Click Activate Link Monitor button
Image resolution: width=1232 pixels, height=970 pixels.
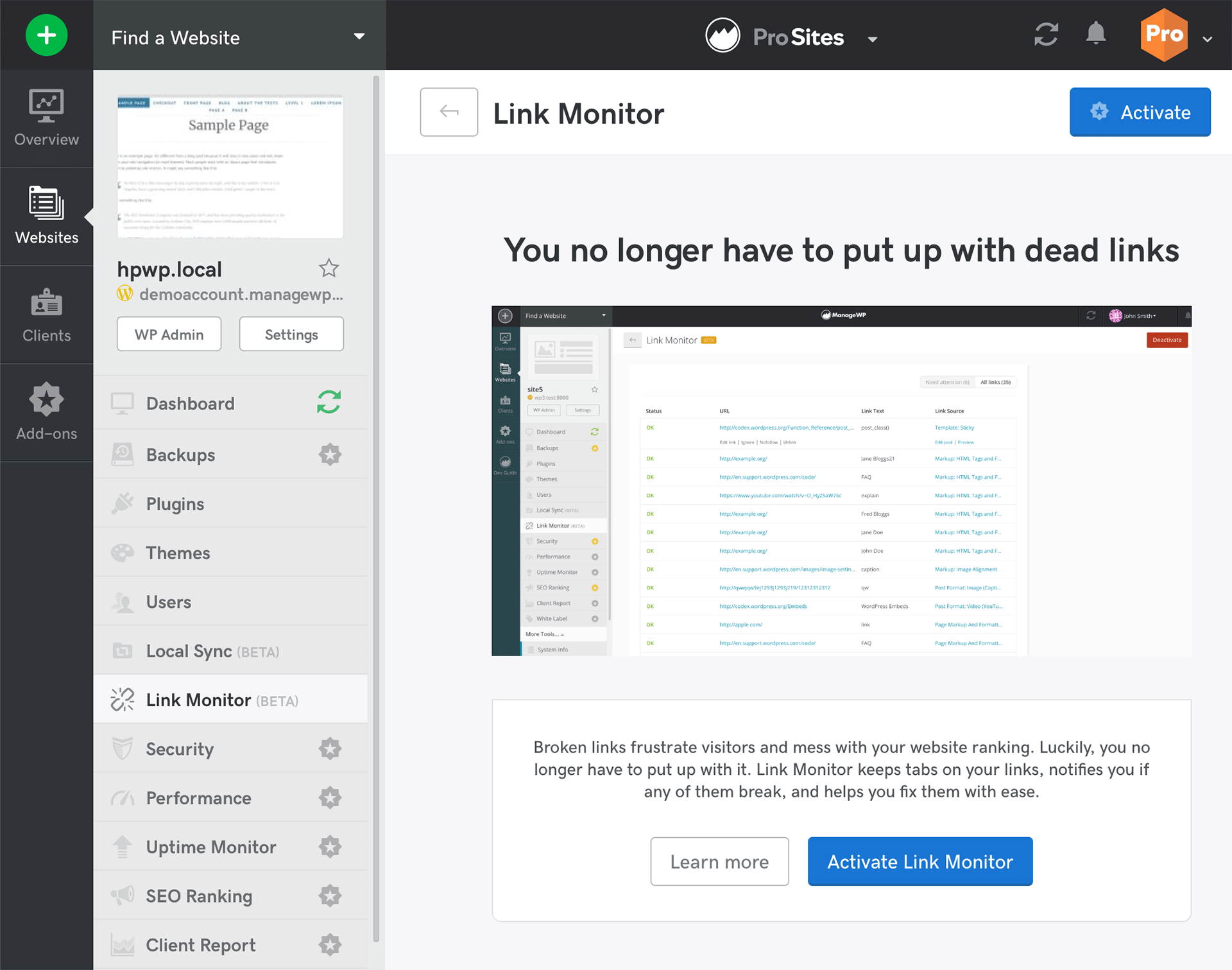[920, 861]
